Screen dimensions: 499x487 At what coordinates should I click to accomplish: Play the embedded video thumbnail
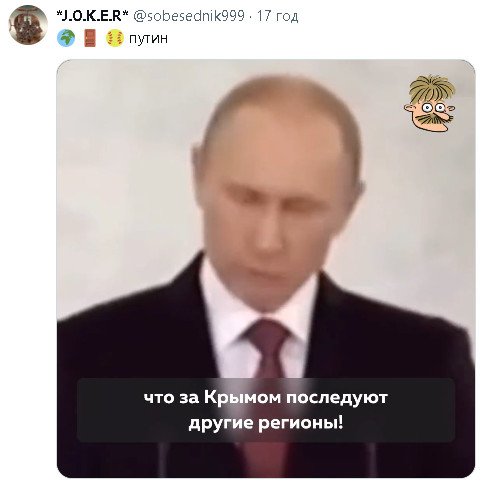pyautogui.click(x=266, y=268)
